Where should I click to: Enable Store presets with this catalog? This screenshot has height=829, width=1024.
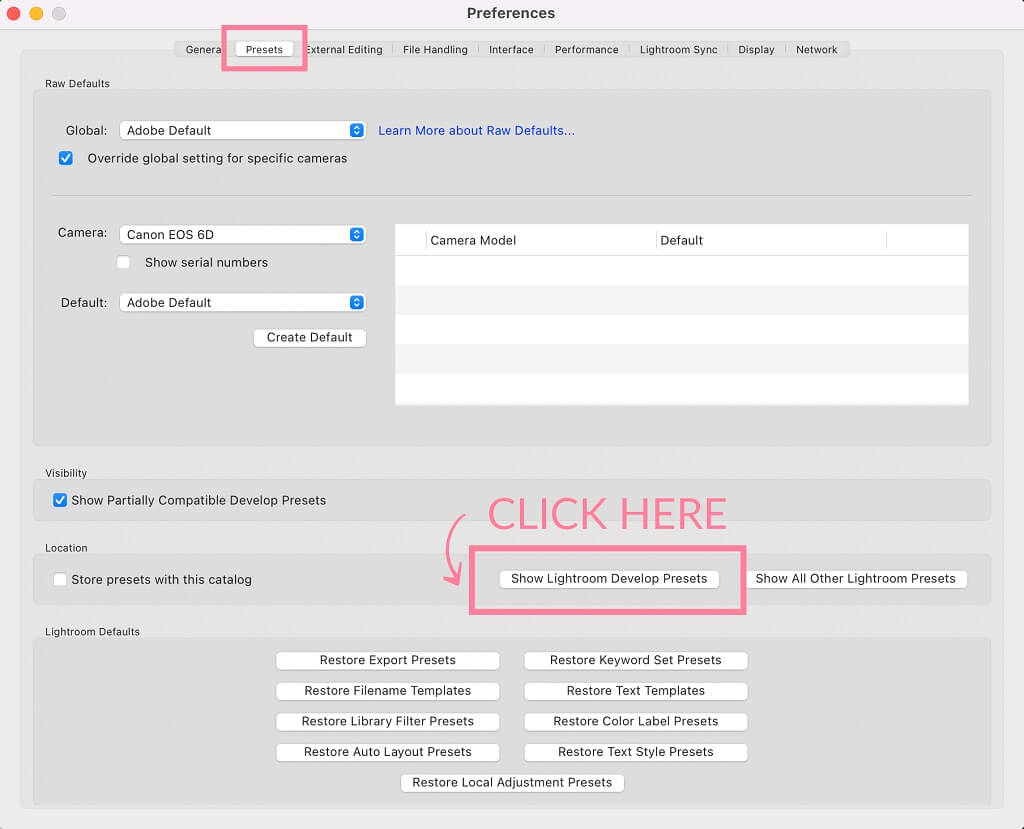click(60, 580)
